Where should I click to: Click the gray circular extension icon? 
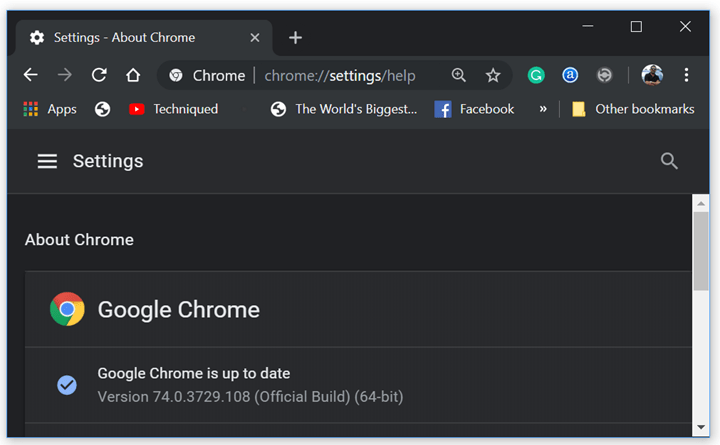coord(604,75)
